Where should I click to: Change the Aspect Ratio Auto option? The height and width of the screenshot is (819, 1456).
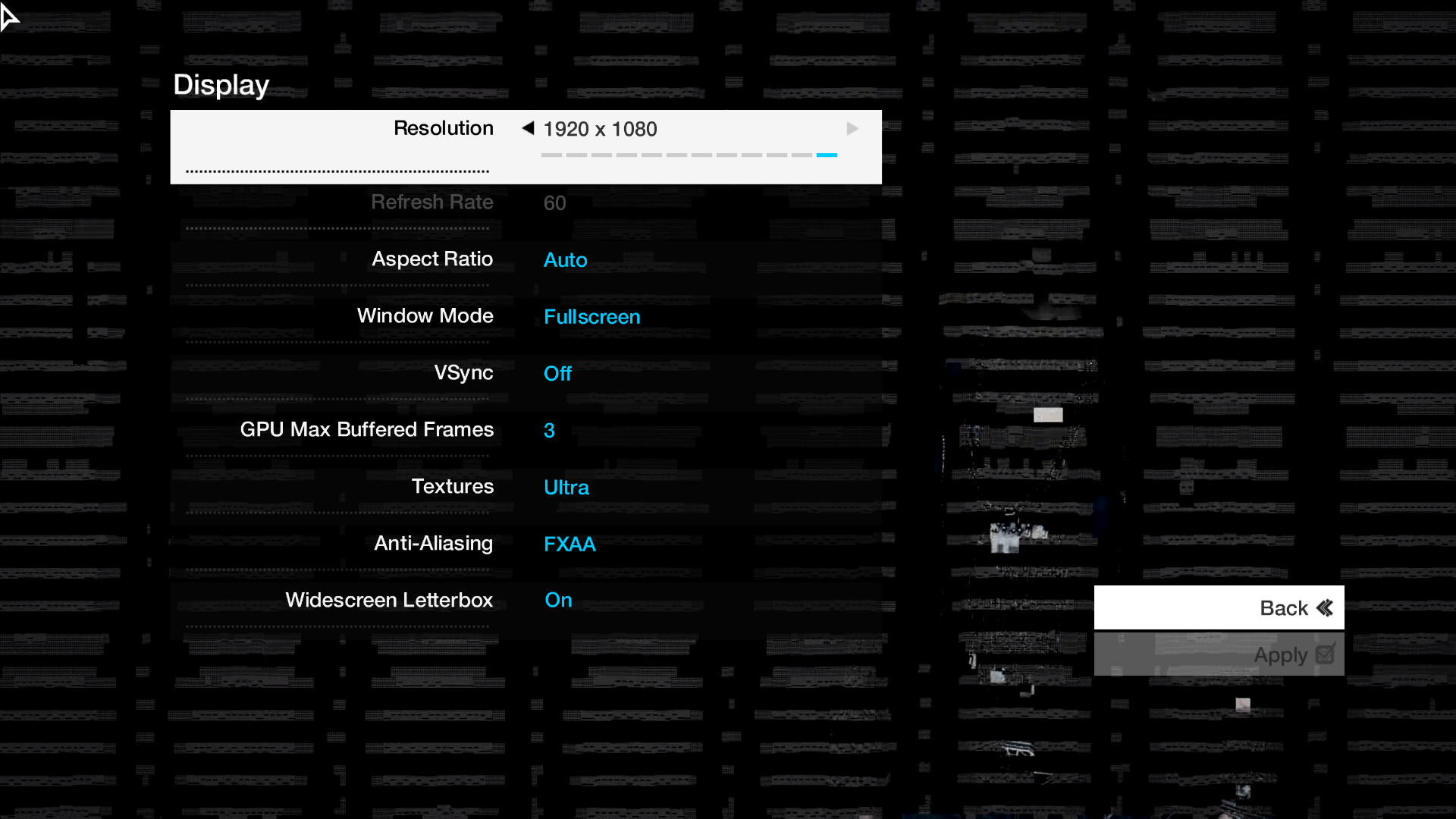(565, 260)
